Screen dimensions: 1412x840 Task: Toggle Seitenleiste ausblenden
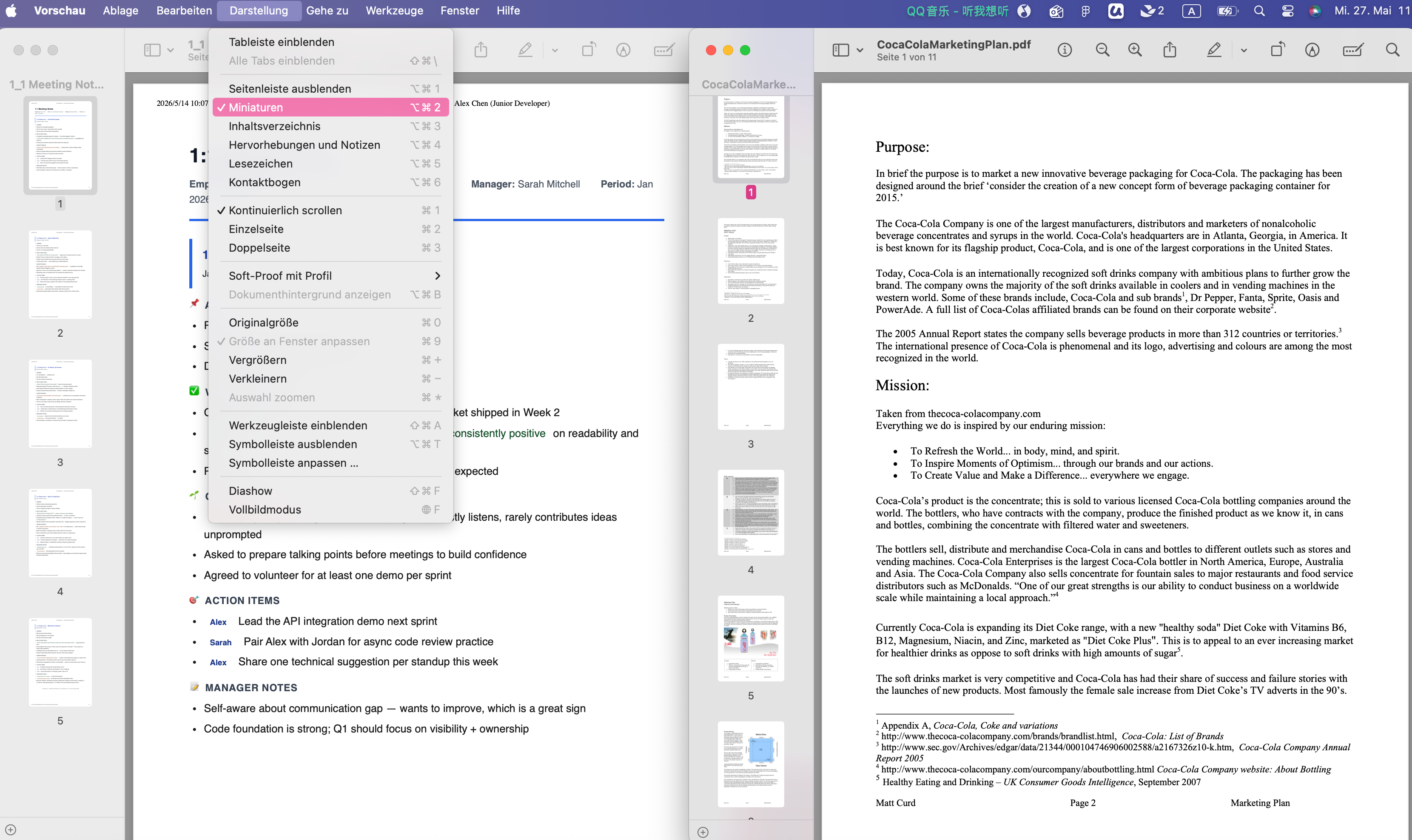[330, 89]
